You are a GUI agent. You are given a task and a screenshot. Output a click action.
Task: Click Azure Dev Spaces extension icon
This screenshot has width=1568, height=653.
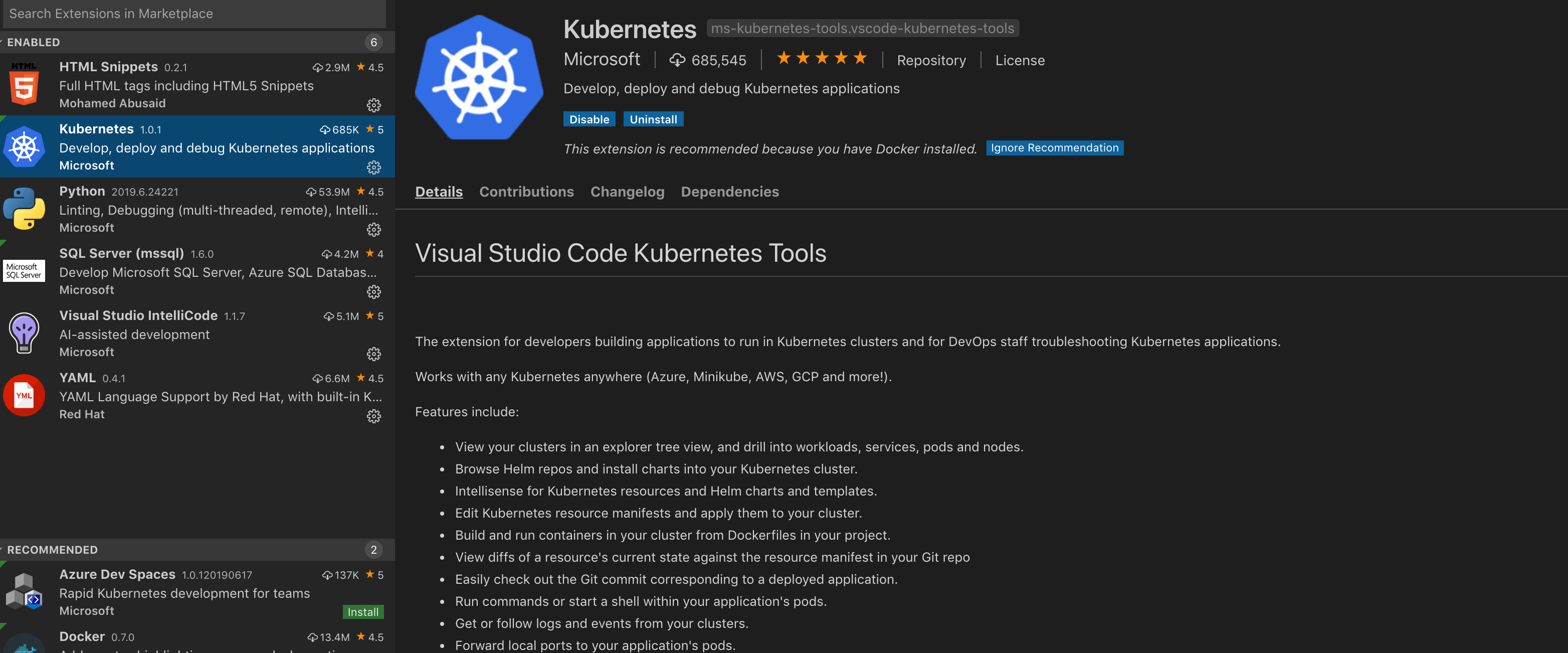coord(25,592)
